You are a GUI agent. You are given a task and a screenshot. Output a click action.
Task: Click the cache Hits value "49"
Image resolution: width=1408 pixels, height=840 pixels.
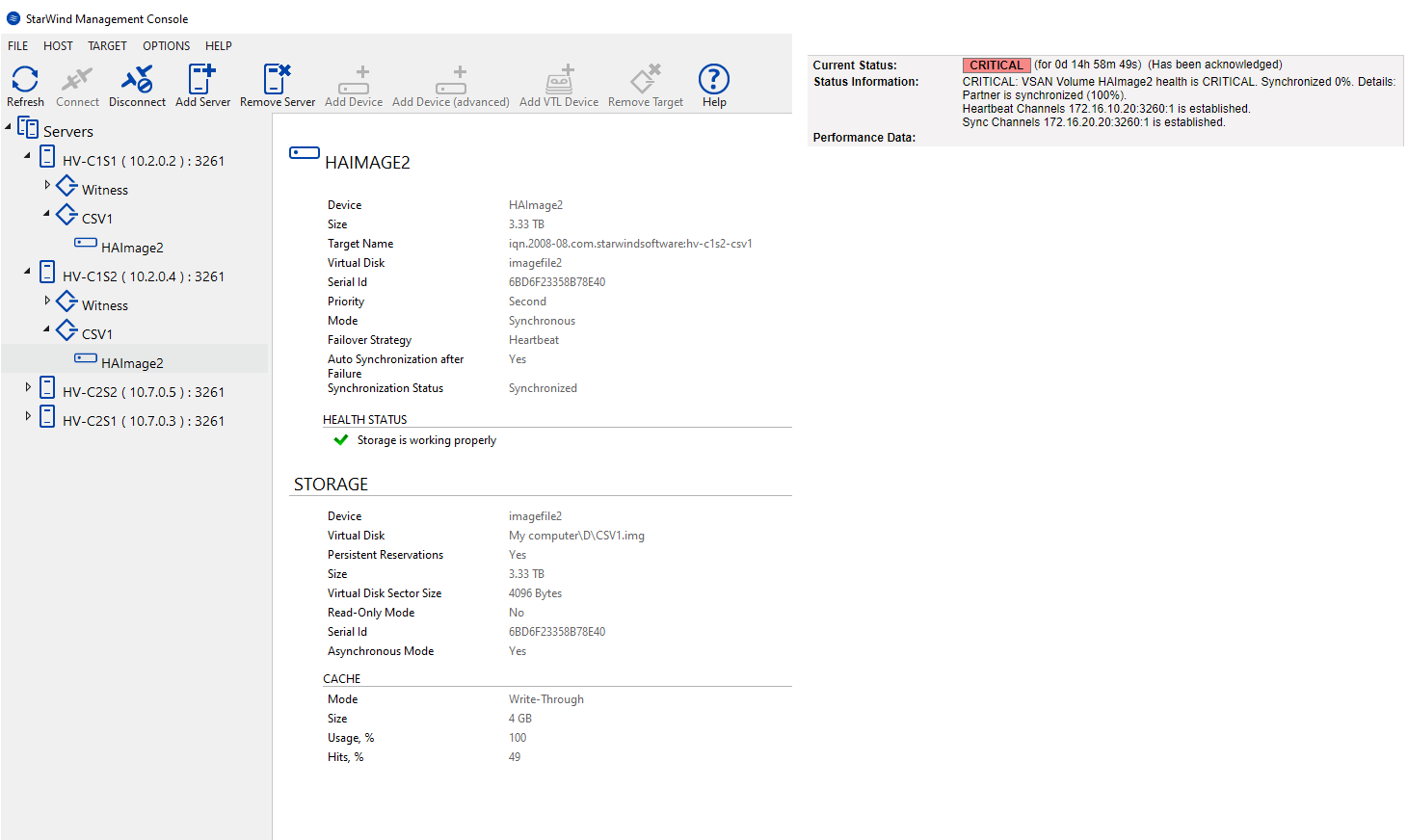515,757
